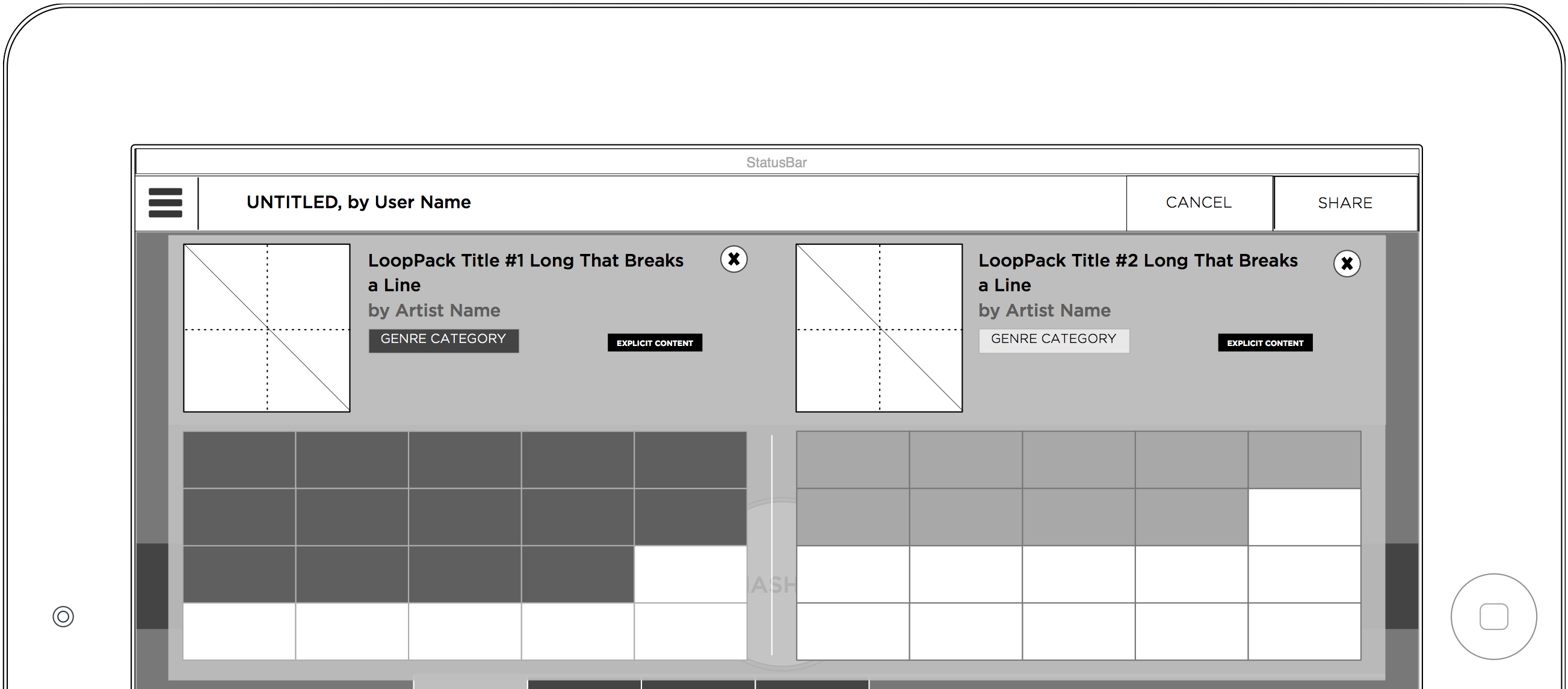This screenshot has width=1568, height=689.
Task: Click 'LoopPack Title #1 Long That Breaks a Line' text
Action: (526, 273)
